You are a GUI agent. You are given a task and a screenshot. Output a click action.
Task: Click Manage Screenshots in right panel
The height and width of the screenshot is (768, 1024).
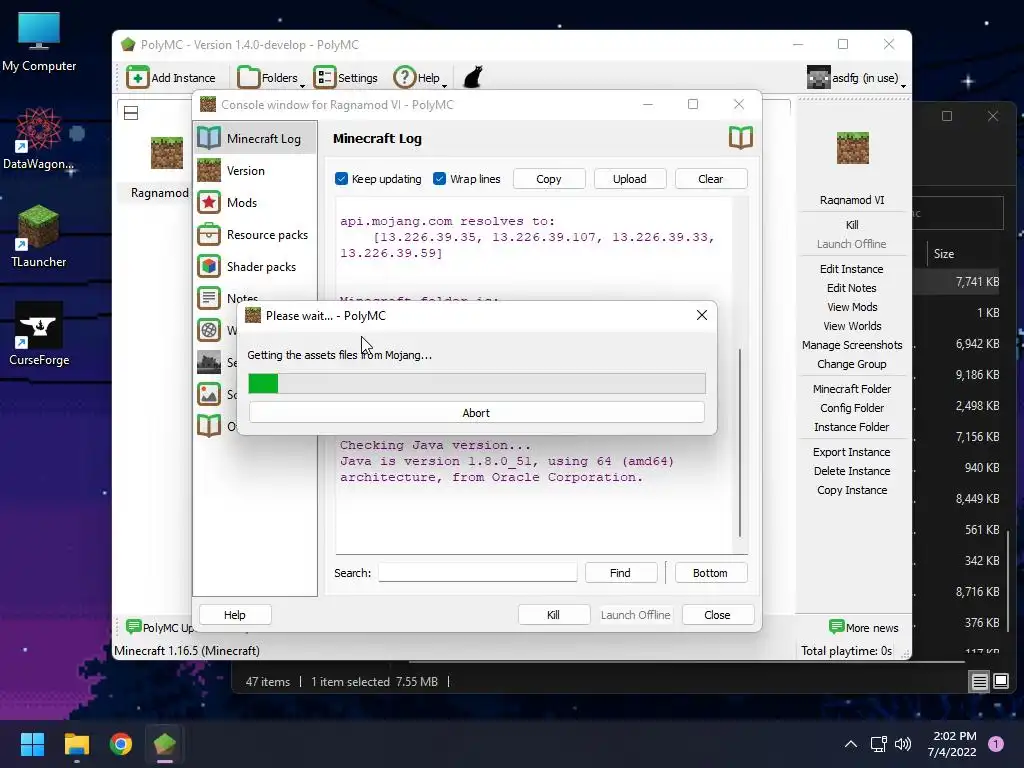point(852,344)
